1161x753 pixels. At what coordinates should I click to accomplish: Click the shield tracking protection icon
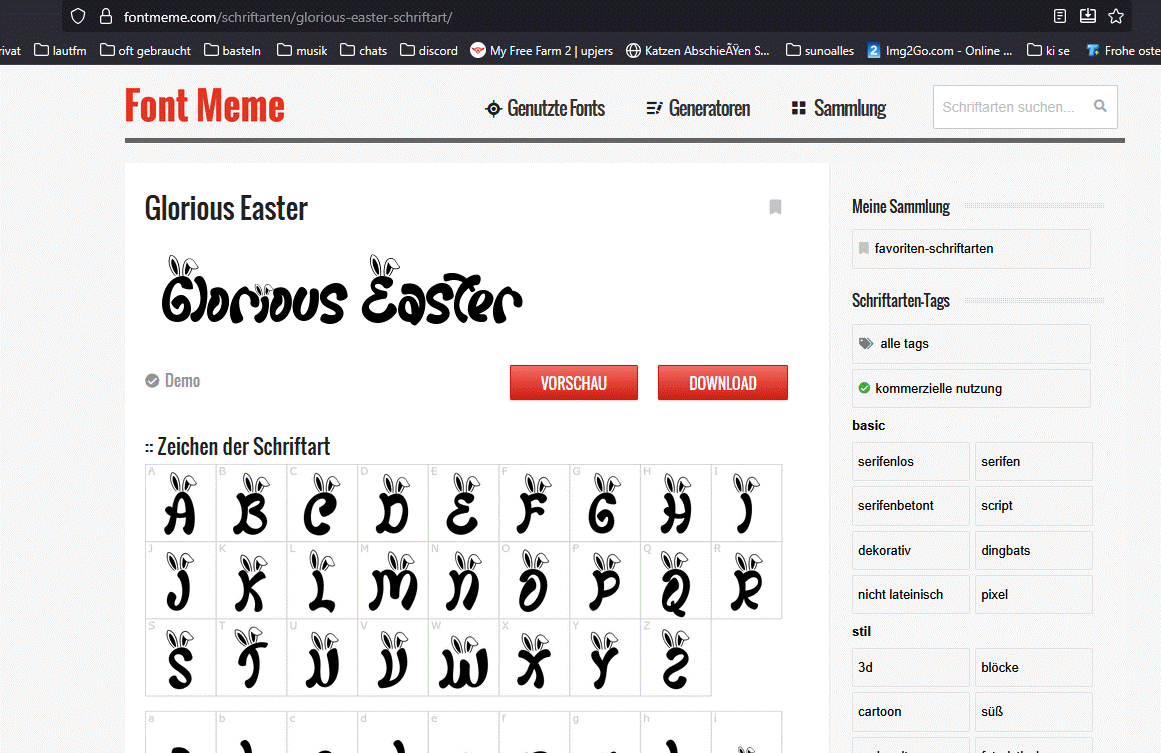click(x=78, y=17)
